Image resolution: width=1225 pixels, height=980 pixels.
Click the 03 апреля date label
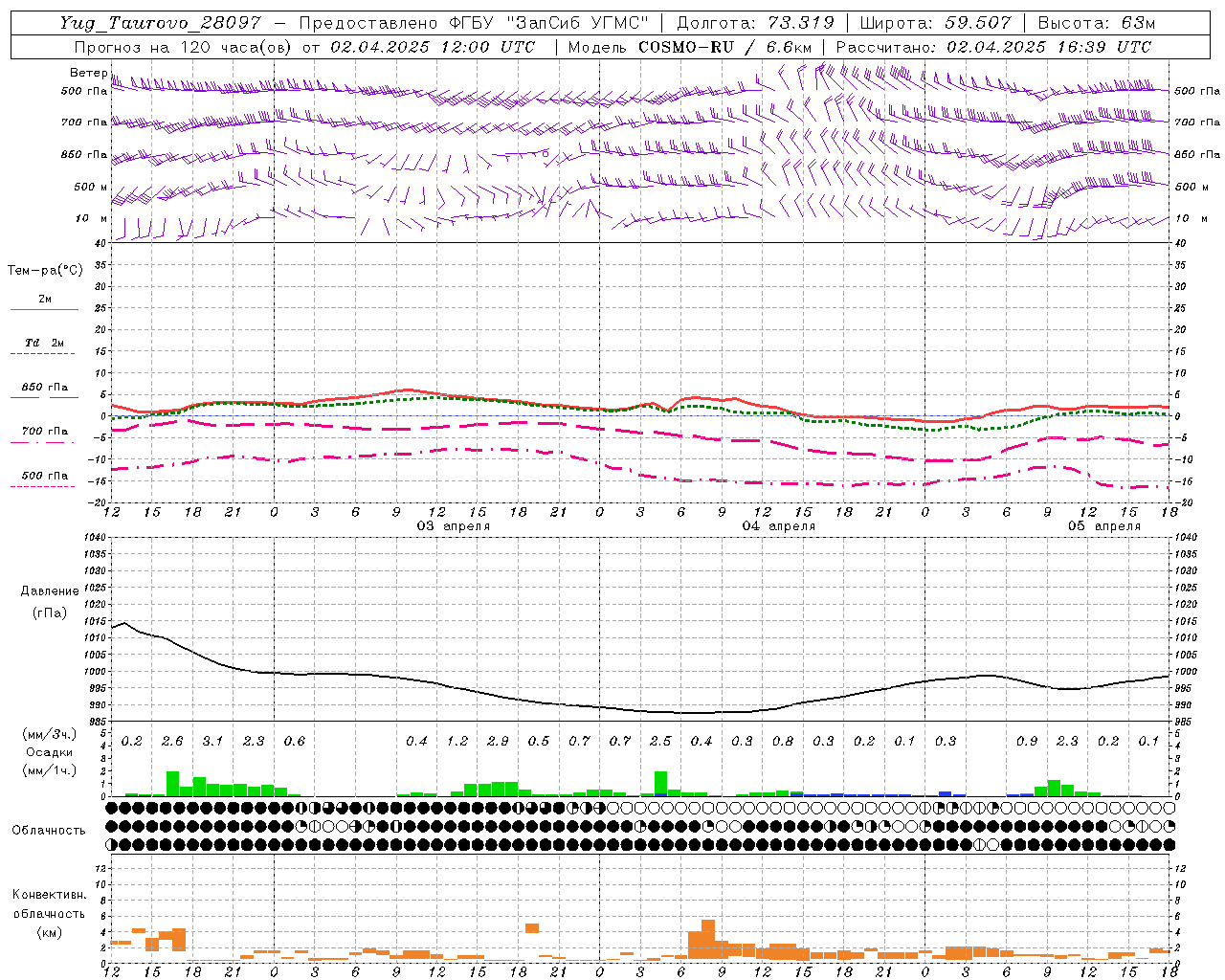[x=454, y=525]
